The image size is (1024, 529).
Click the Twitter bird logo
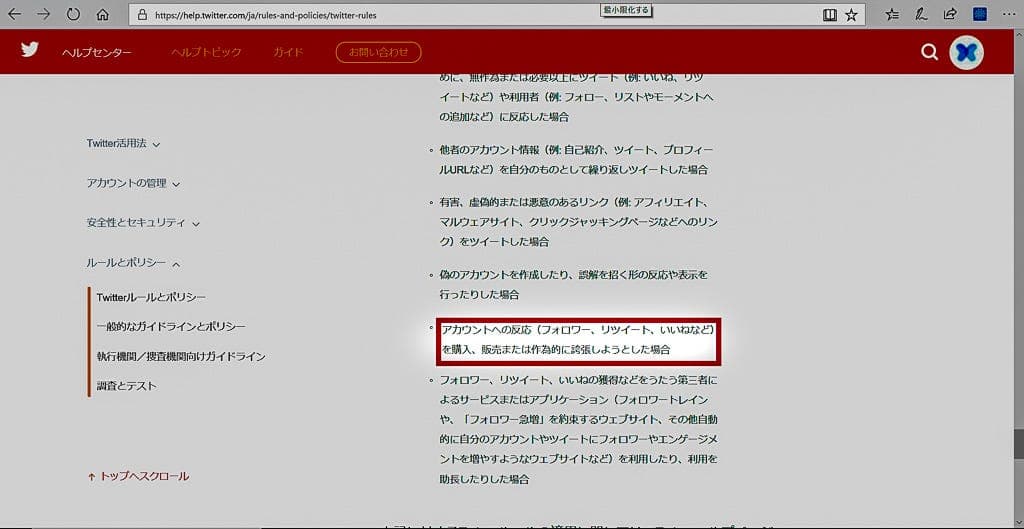click(x=30, y=50)
